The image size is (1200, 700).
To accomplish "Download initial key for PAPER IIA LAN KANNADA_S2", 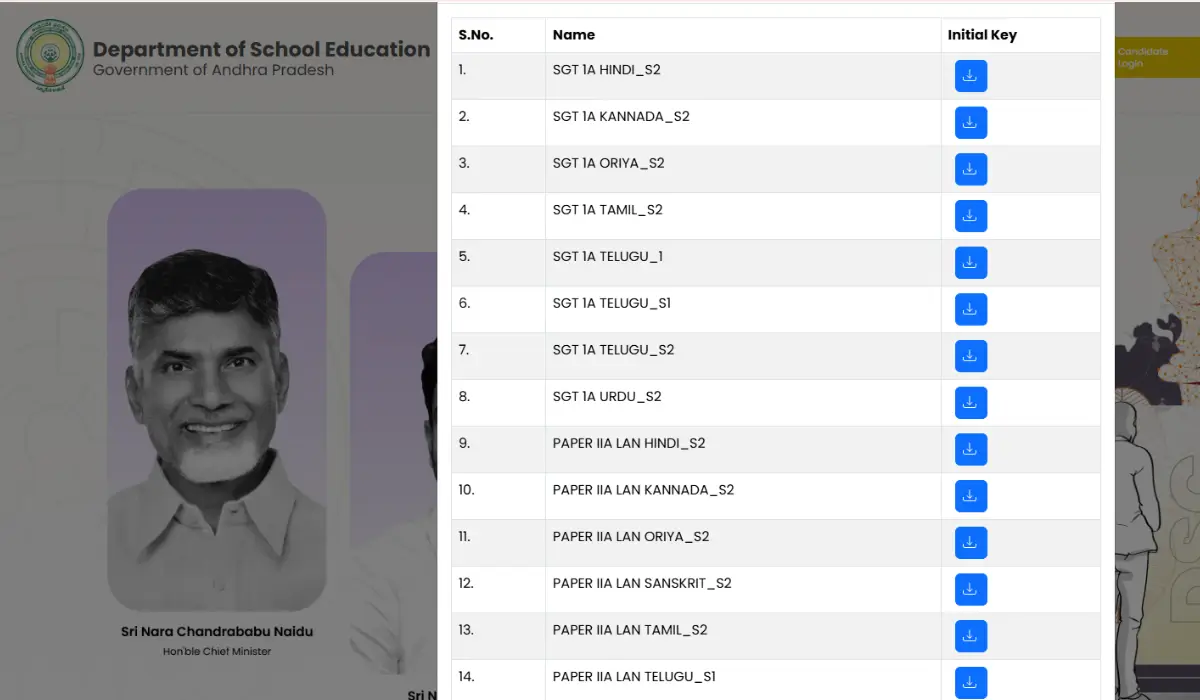I will click(971, 496).
